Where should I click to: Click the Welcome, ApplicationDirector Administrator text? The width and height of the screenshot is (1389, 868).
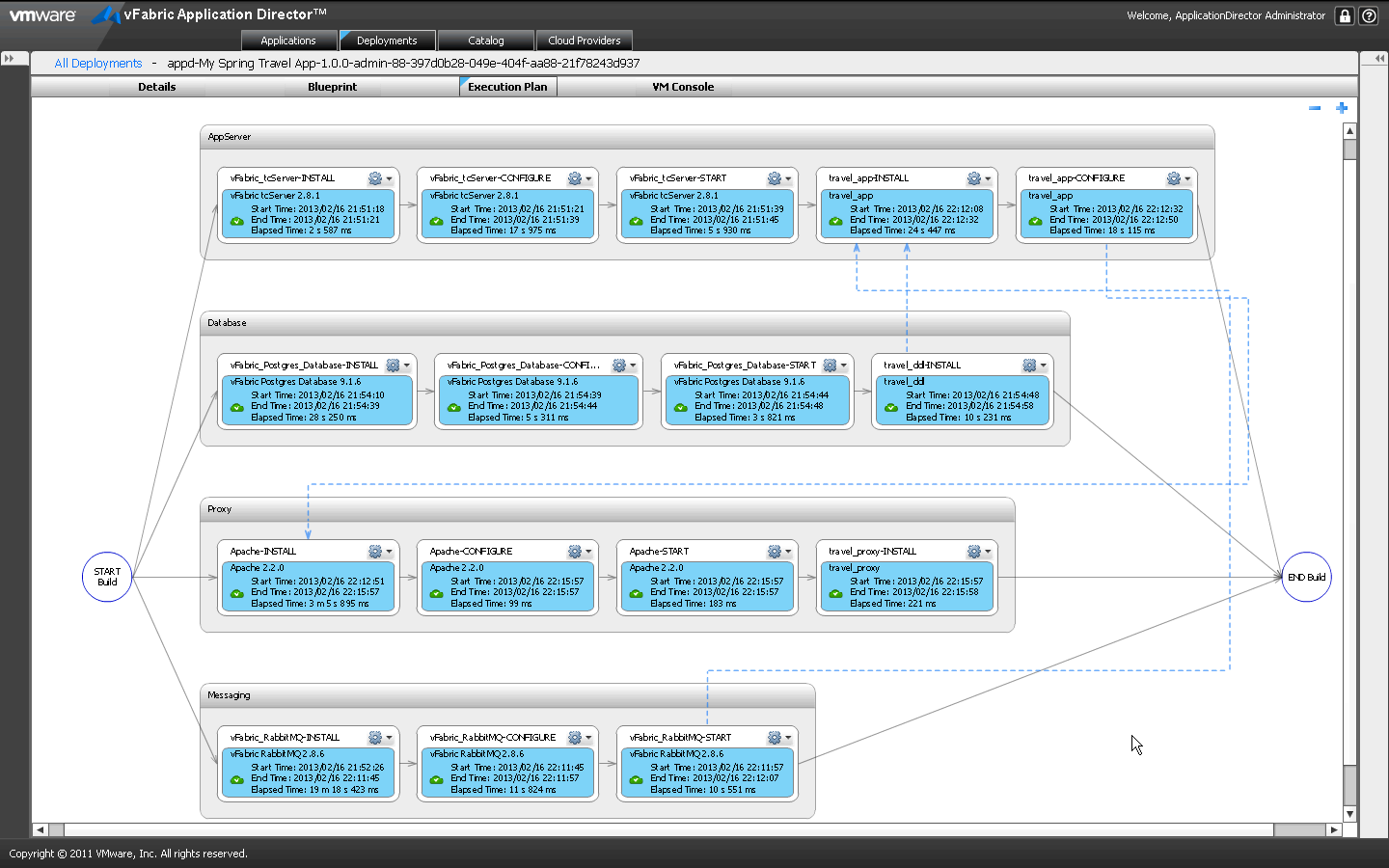(1226, 15)
